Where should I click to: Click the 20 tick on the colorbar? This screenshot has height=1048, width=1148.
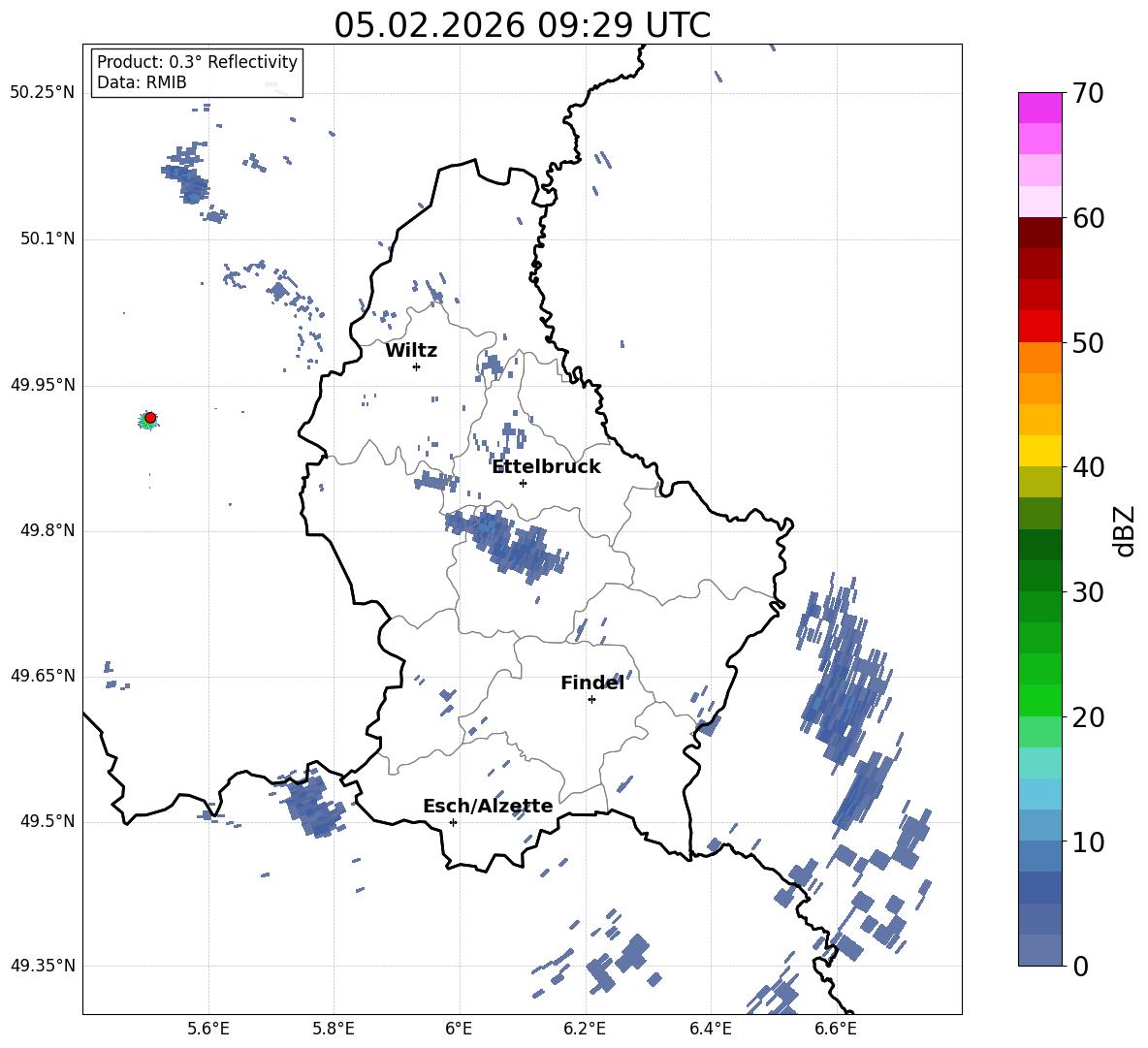tap(1087, 716)
